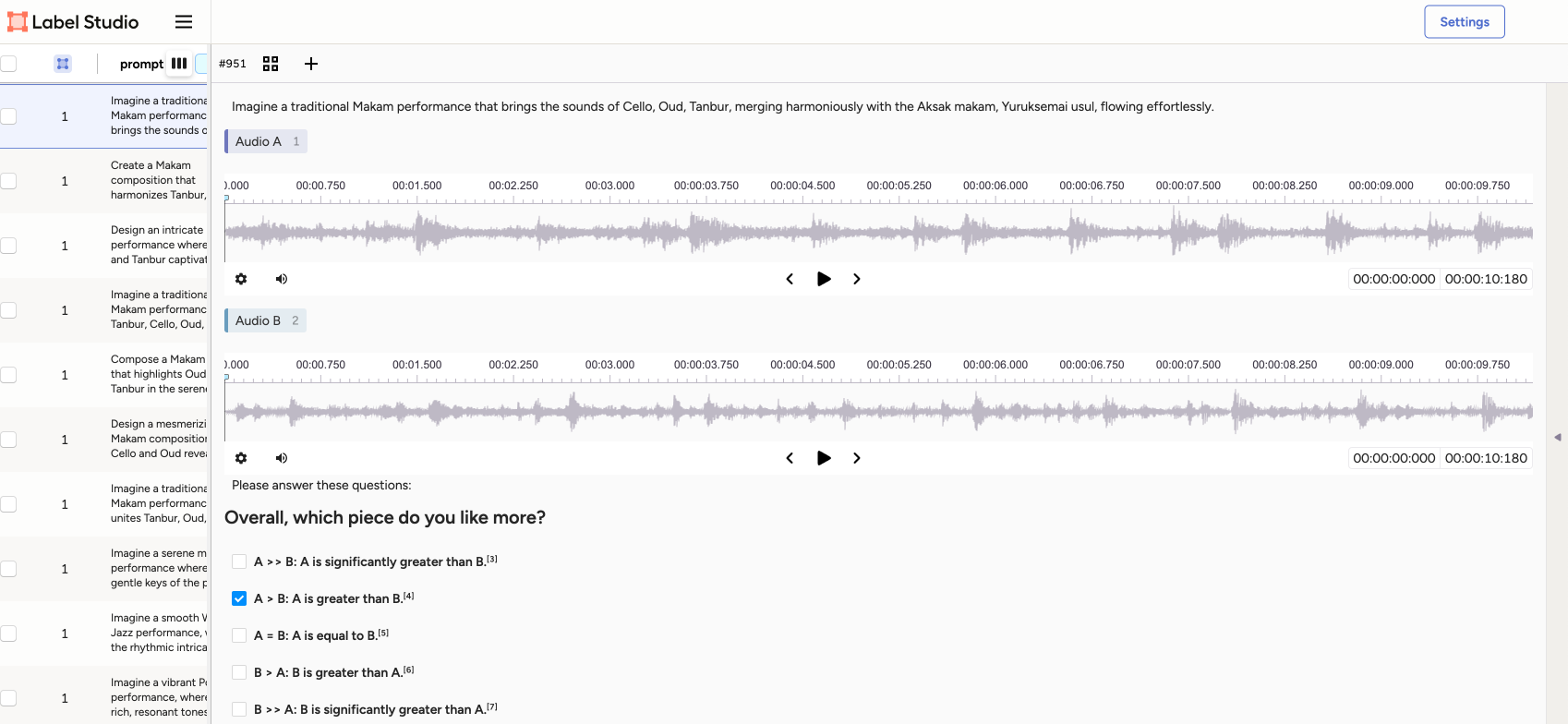Check 'A >> B: A is significantly greater'
The height and width of the screenshot is (724, 1568).
239,561
